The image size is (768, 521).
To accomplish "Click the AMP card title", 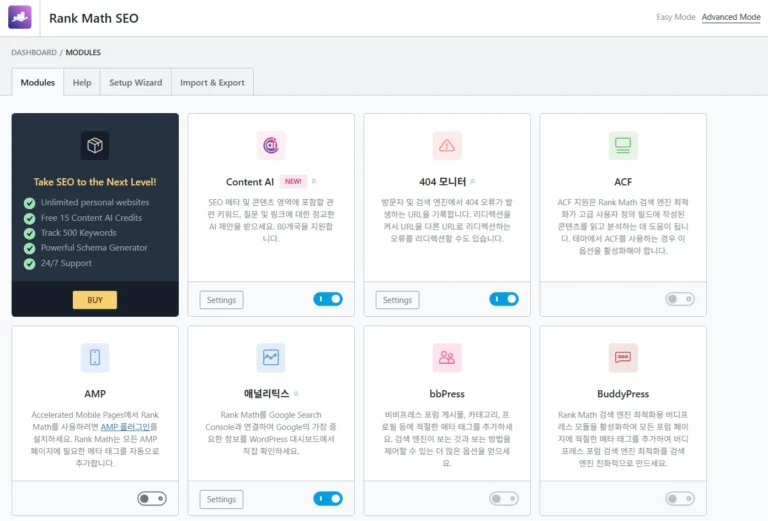I will [95, 394].
